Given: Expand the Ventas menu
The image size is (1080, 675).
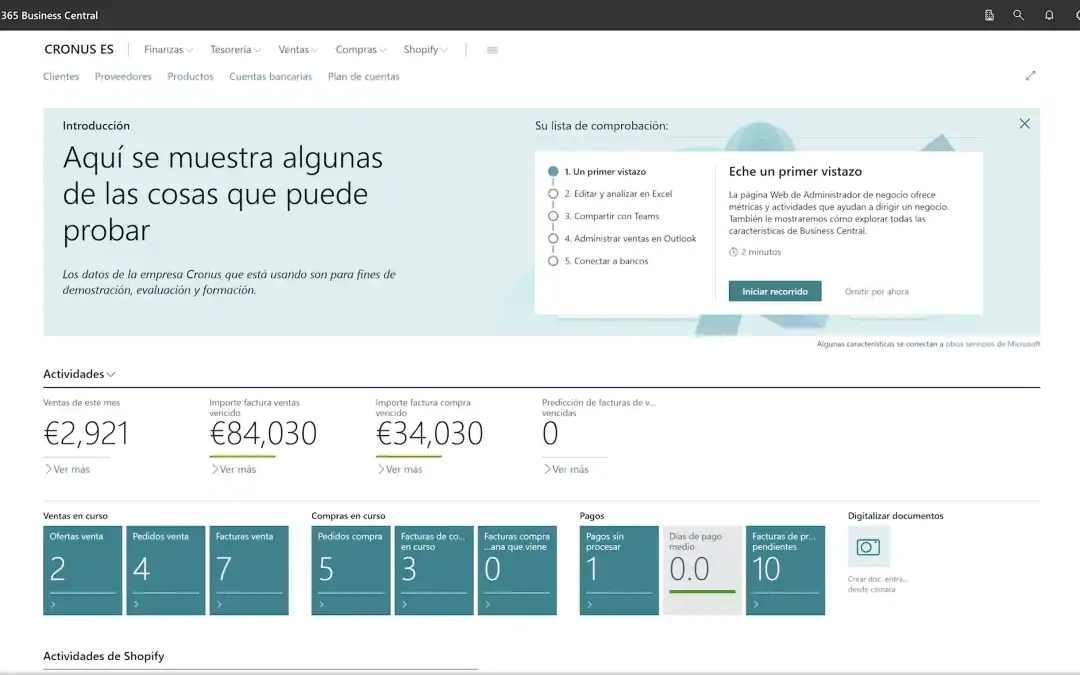Looking at the screenshot, I should point(298,50).
